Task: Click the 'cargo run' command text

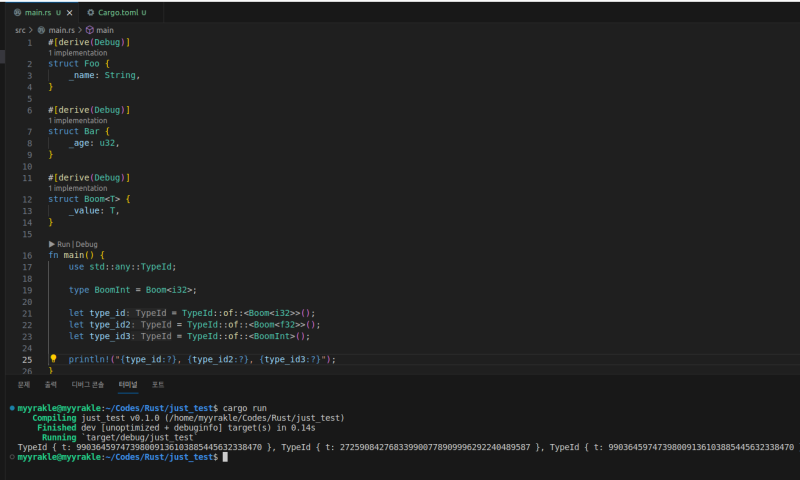Action: [244, 408]
